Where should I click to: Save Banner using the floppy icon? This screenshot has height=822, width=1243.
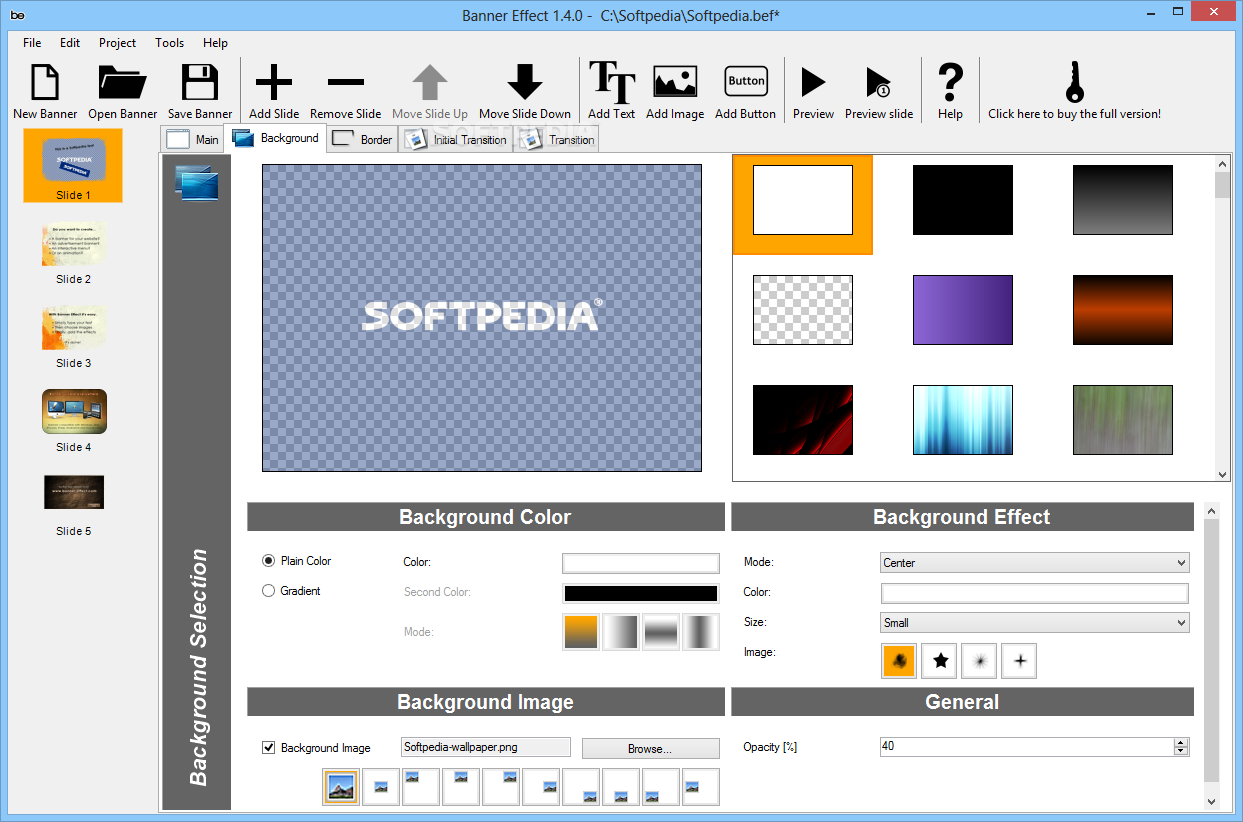click(x=200, y=91)
